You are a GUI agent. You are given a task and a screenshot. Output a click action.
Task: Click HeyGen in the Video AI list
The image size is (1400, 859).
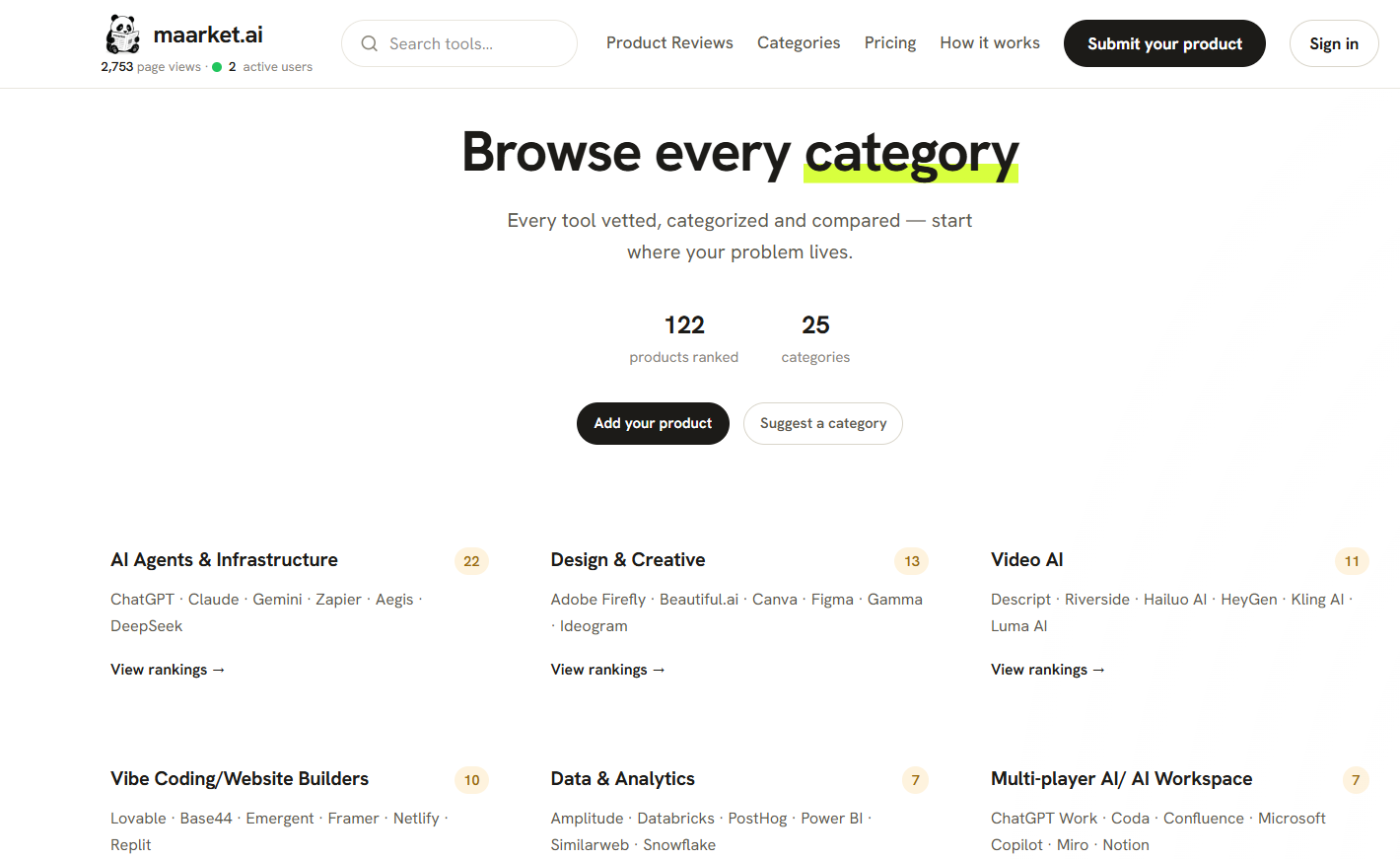point(1249,600)
